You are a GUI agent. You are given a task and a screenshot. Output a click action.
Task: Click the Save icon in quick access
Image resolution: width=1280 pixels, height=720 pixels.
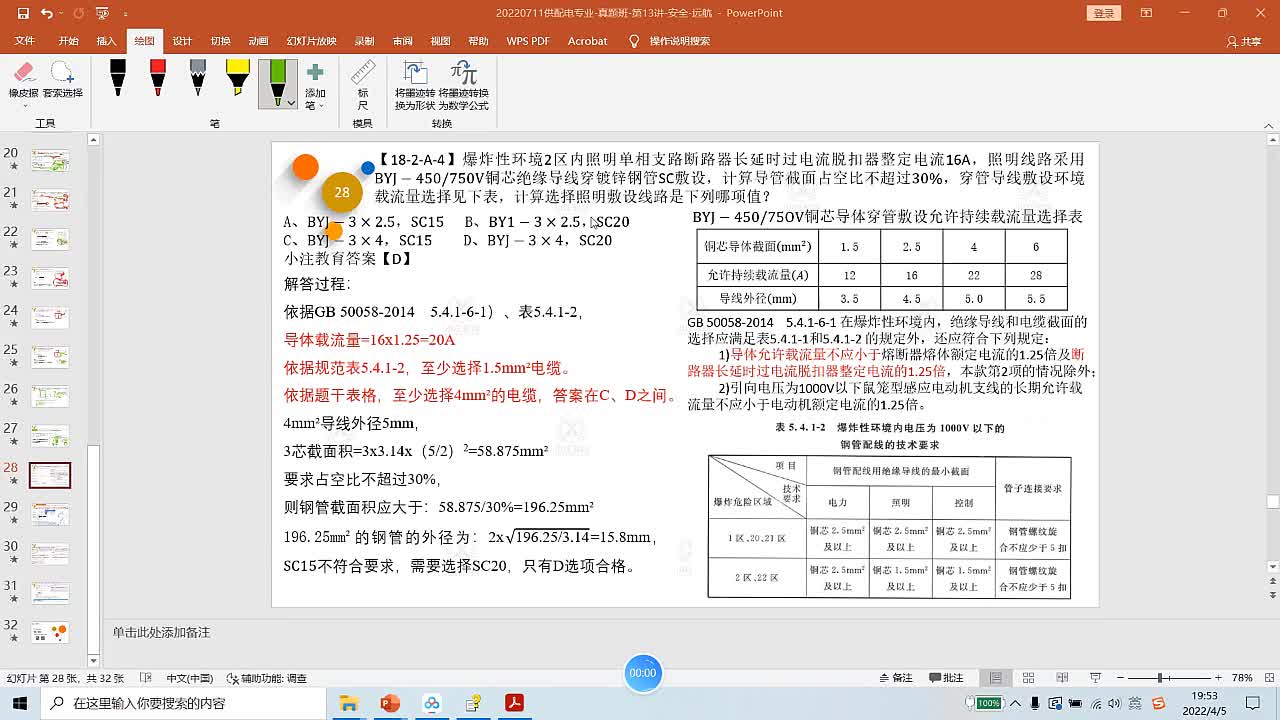tap(22, 14)
